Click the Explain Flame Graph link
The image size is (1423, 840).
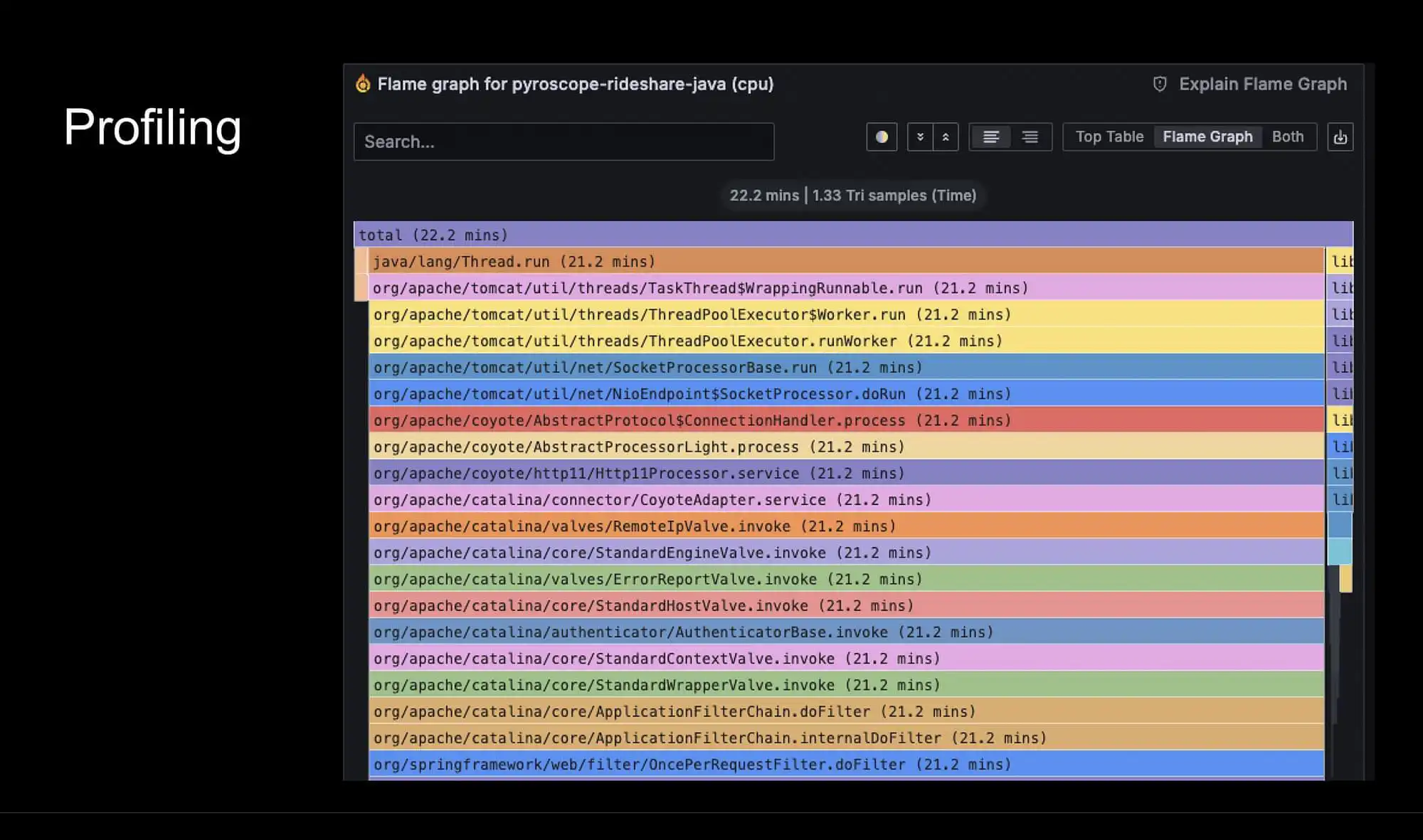1263,84
